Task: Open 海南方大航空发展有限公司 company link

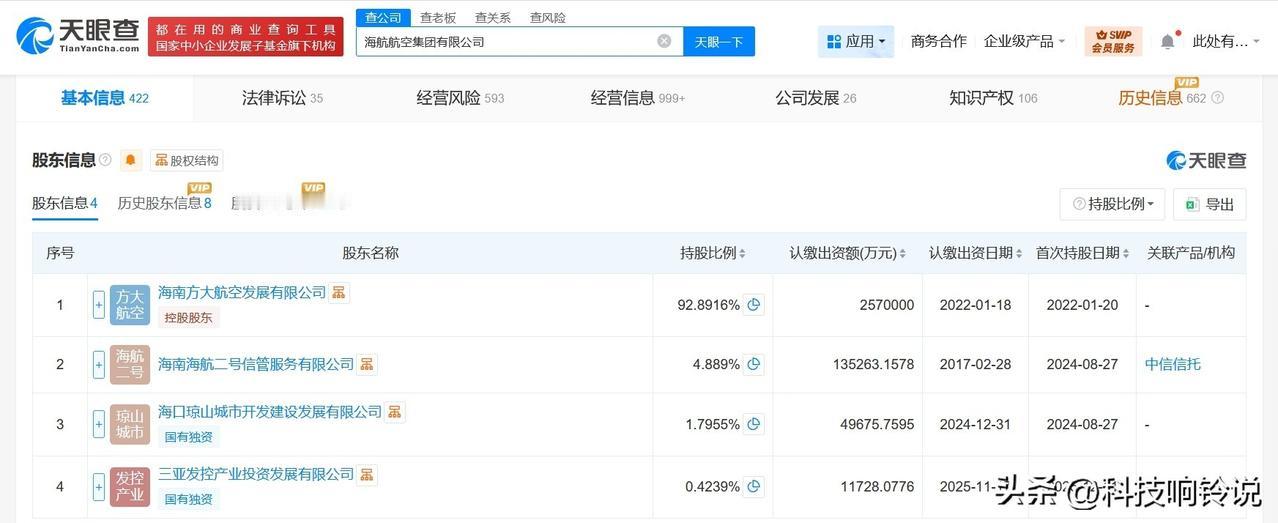Action: click(x=242, y=292)
